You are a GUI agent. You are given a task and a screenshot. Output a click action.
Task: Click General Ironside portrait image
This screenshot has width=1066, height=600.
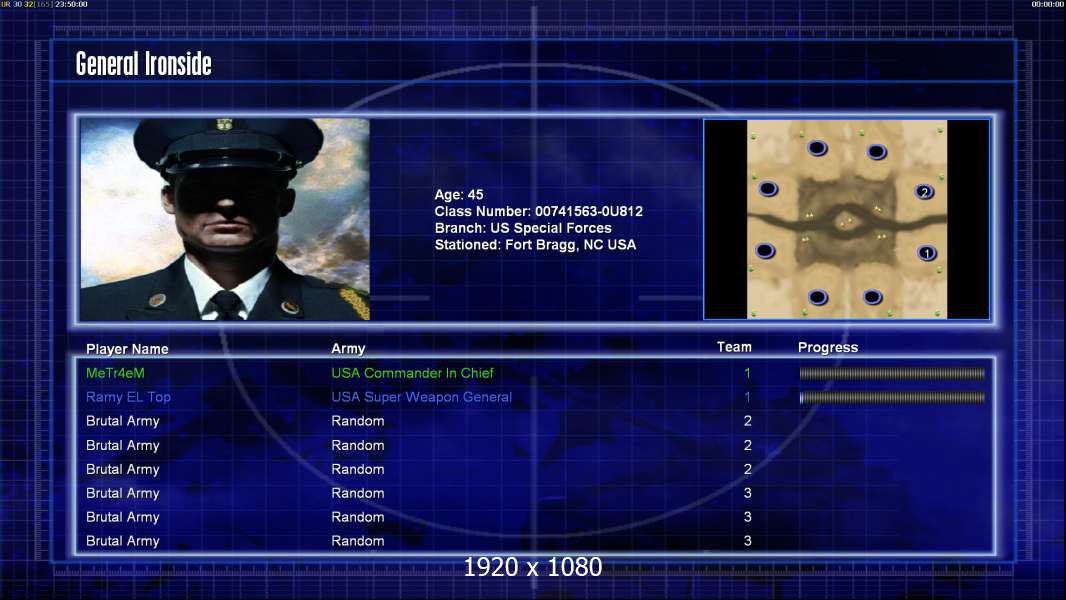(225, 219)
